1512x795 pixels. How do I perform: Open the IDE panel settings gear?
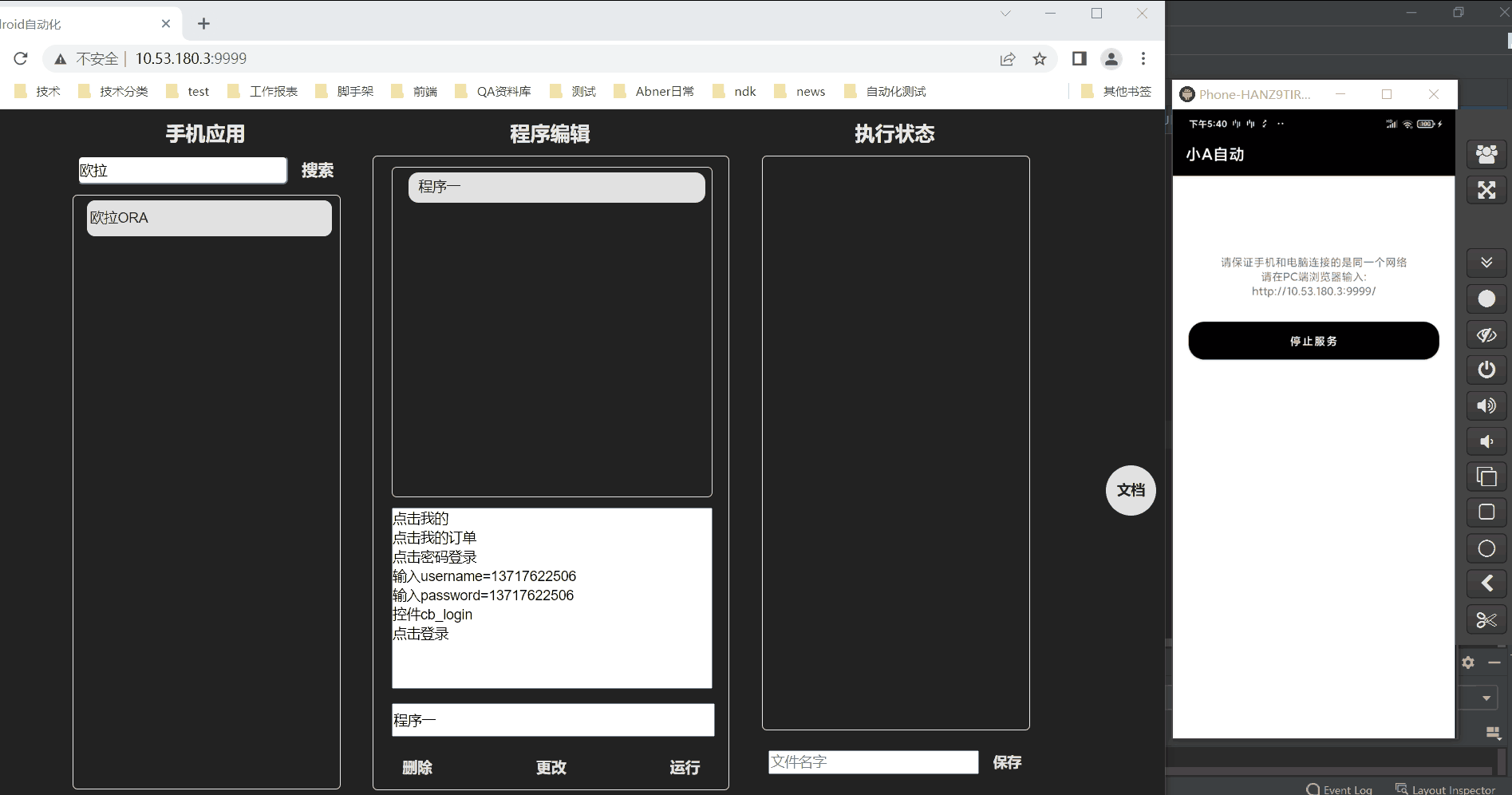1468,662
